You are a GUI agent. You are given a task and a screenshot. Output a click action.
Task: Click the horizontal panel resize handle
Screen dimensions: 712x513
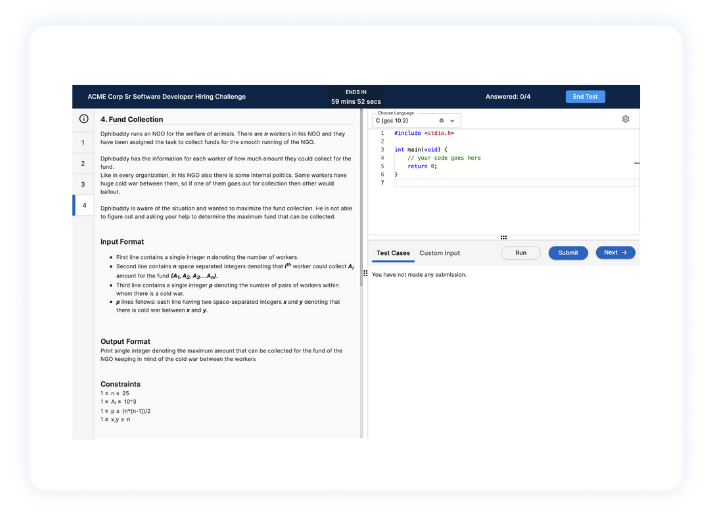click(504, 237)
